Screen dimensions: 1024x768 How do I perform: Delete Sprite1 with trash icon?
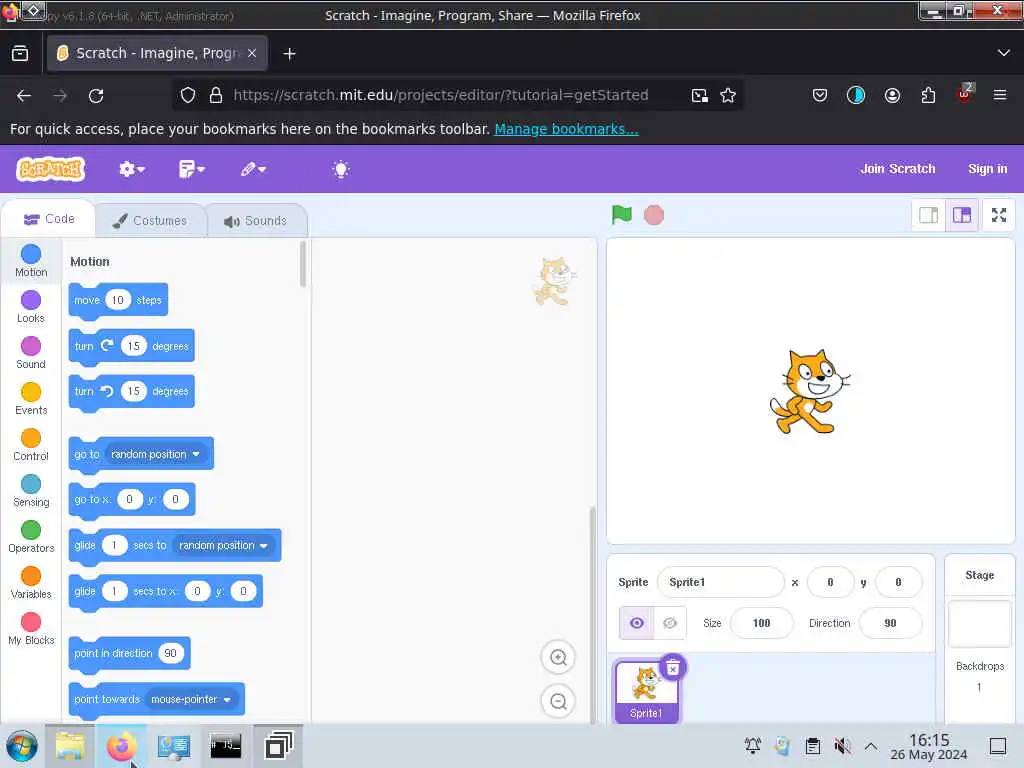pyautogui.click(x=673, y=667)
